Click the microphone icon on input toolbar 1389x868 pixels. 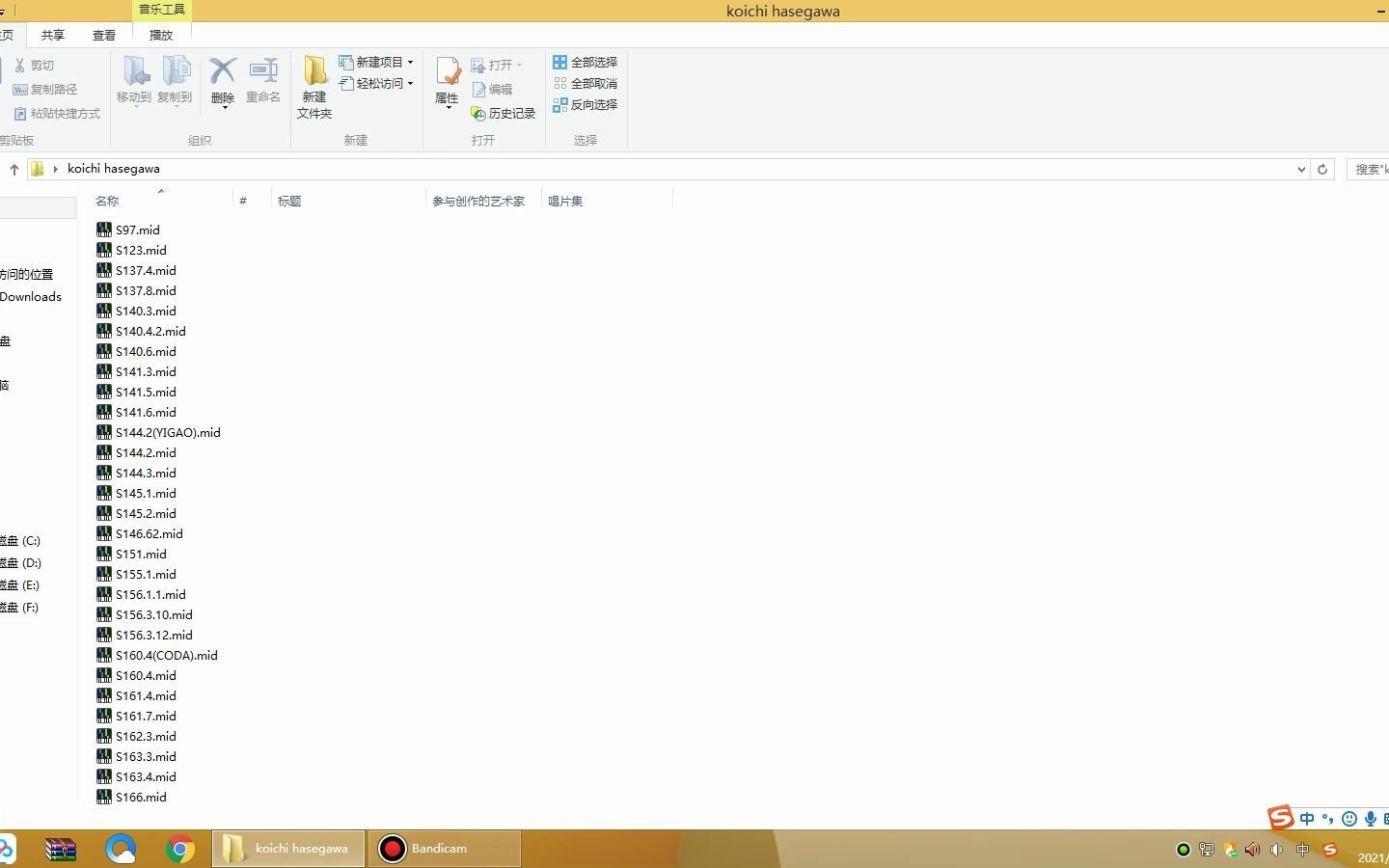click(x=1370, y=819)
